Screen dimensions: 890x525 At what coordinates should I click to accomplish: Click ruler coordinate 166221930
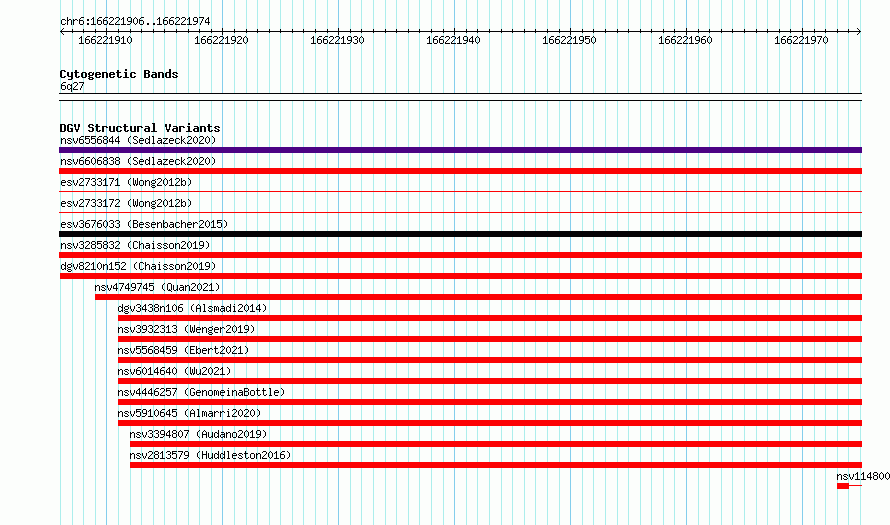point(337,40)
